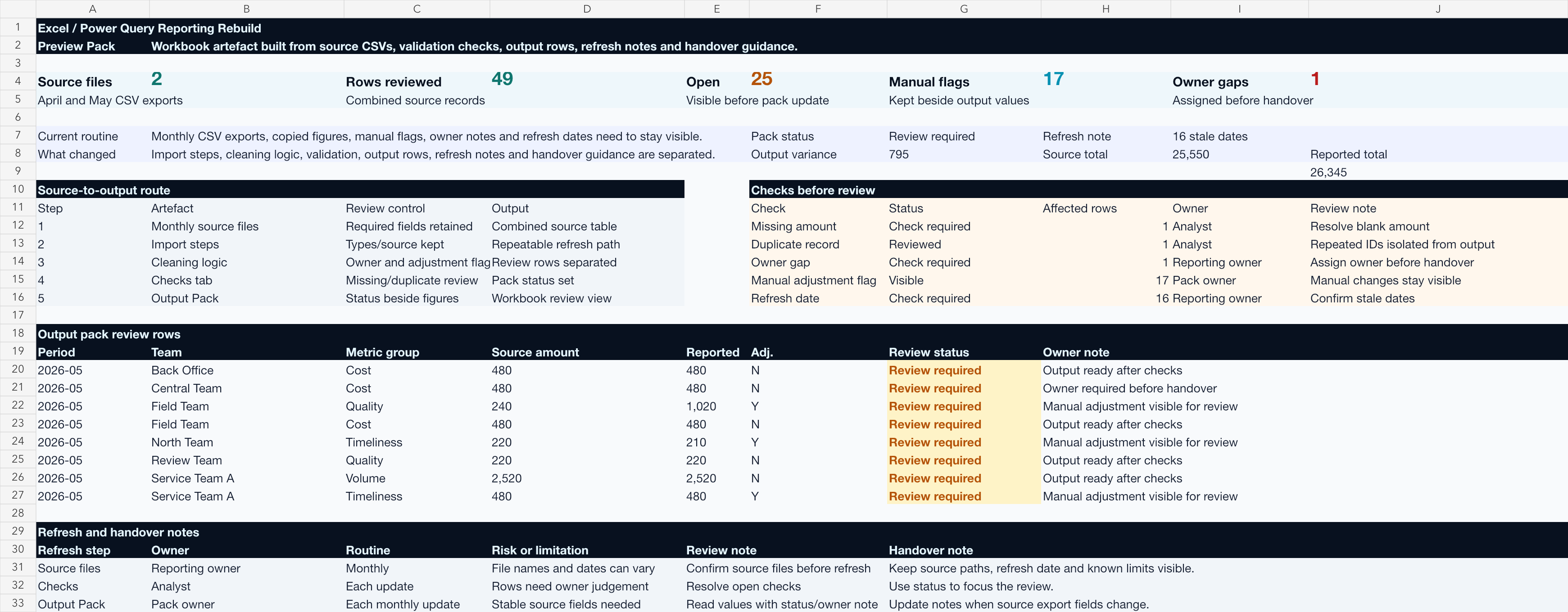Click 'Stable source fields needed' cell
The width and height of the screenshot is (1568, 612).
tap(566, 604)
